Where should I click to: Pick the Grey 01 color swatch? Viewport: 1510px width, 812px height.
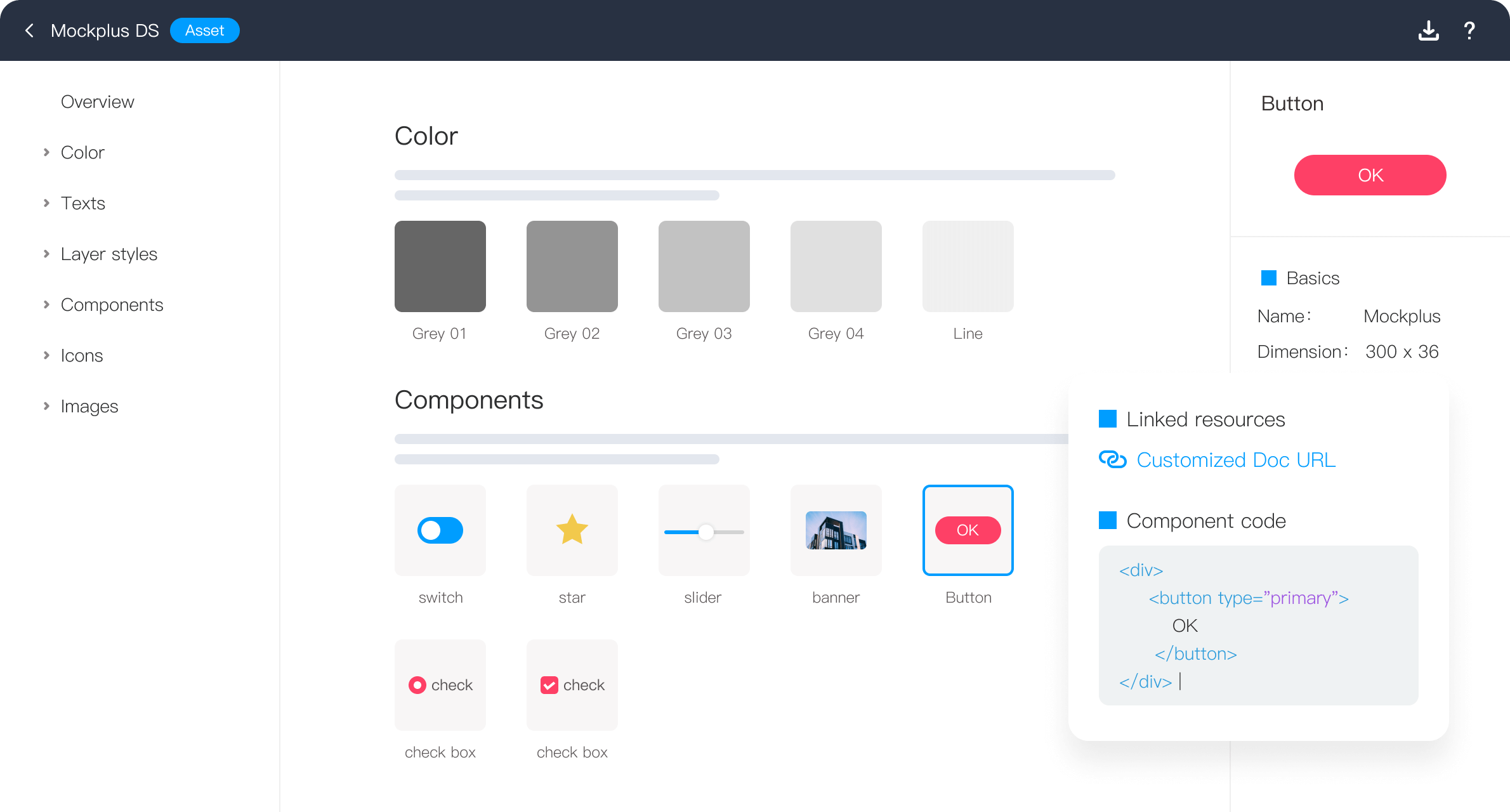click(440, 266)
